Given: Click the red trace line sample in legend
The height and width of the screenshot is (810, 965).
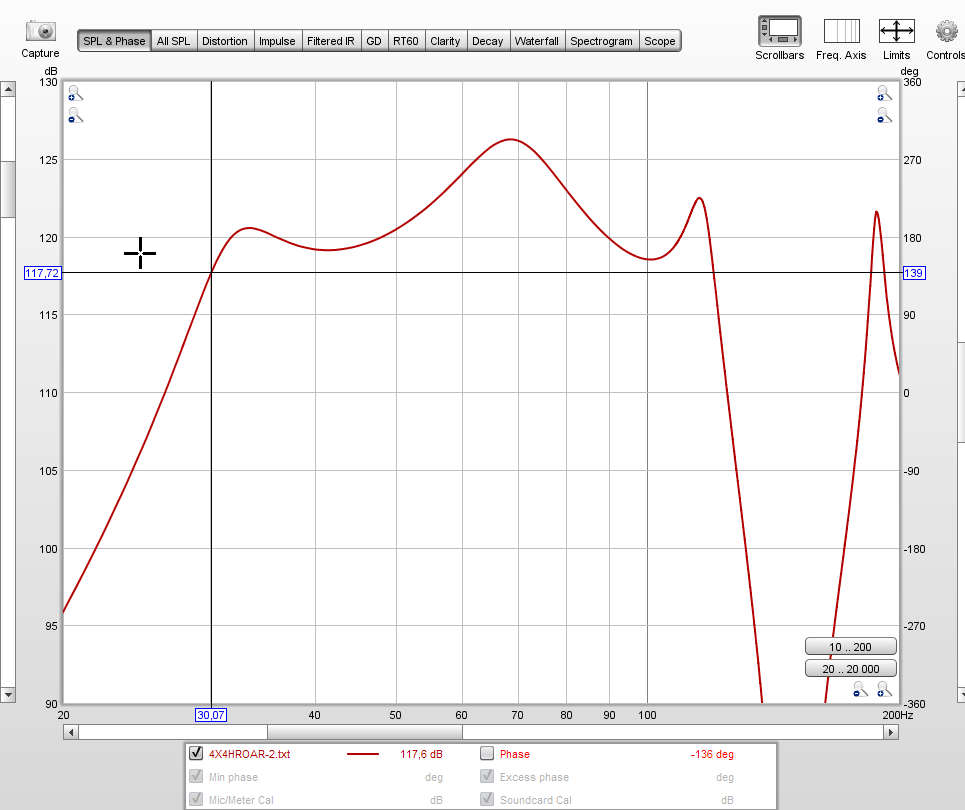Looking at the screenshot, I should pos(362,754).
